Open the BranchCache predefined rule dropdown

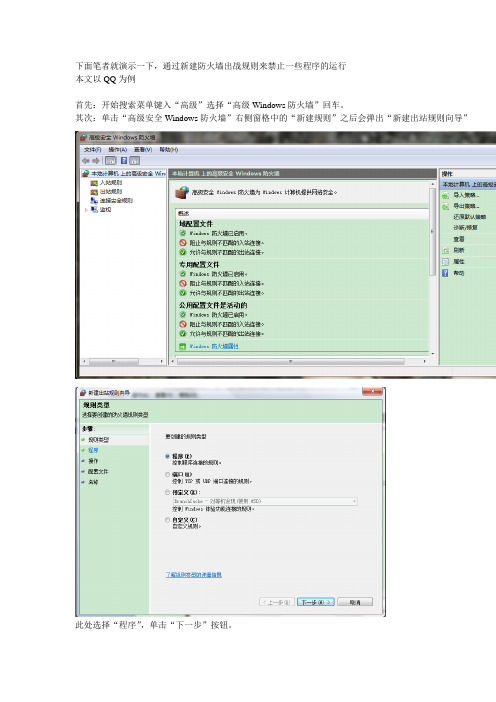265,501
